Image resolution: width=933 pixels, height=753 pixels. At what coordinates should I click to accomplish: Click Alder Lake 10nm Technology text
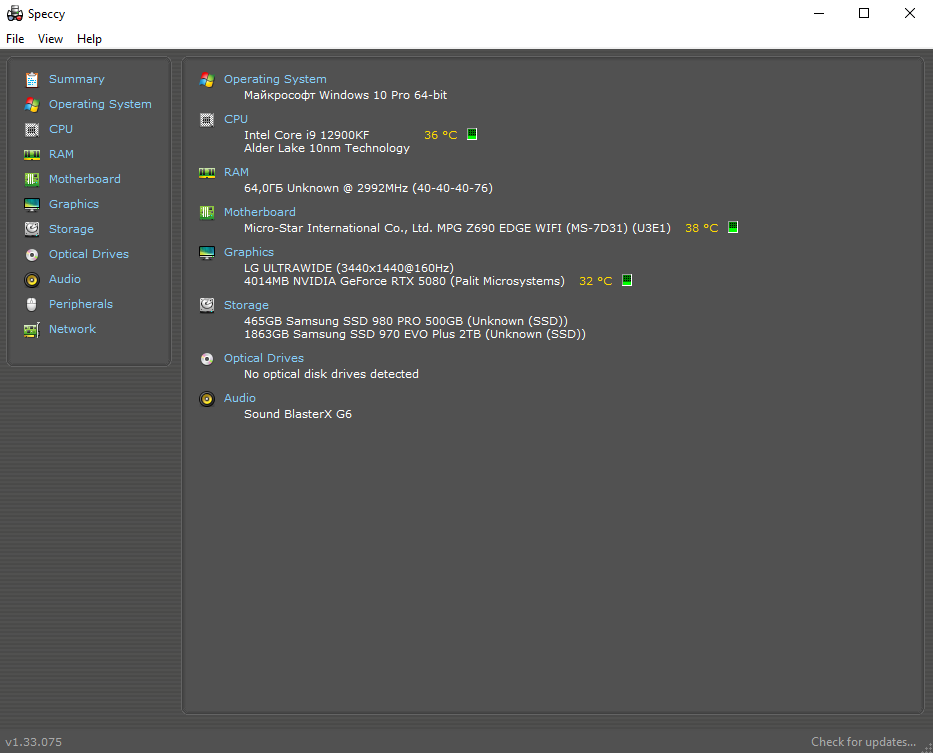coord(327,148)
